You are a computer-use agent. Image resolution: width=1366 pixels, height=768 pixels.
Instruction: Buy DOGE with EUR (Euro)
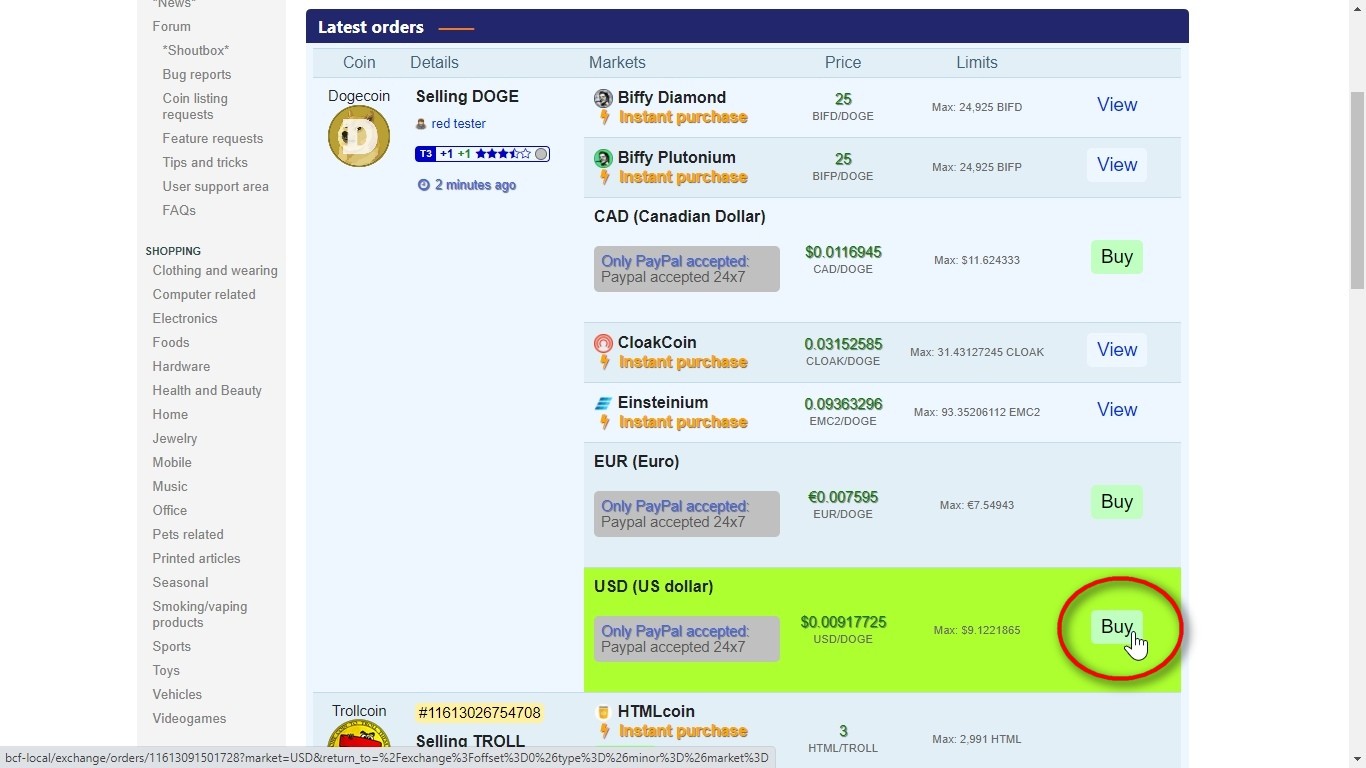1116,502
